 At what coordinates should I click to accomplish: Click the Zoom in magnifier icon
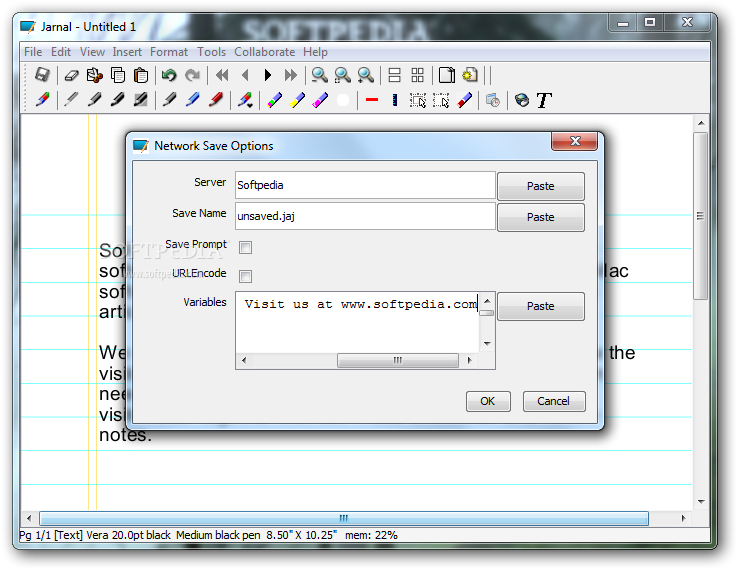[x=365, y=75]
